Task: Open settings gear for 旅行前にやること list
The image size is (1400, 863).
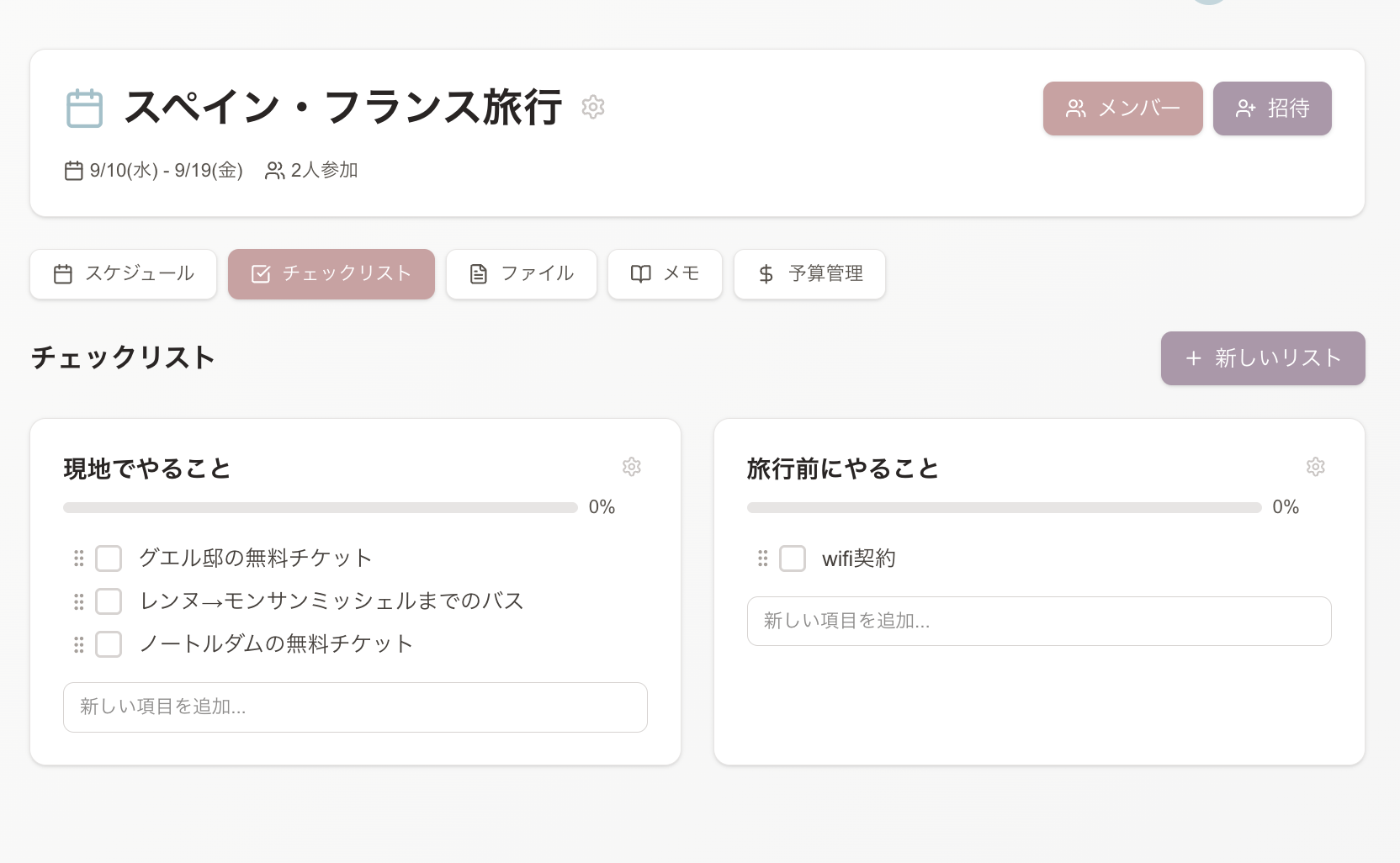Action: click(x=1315, y=467)
